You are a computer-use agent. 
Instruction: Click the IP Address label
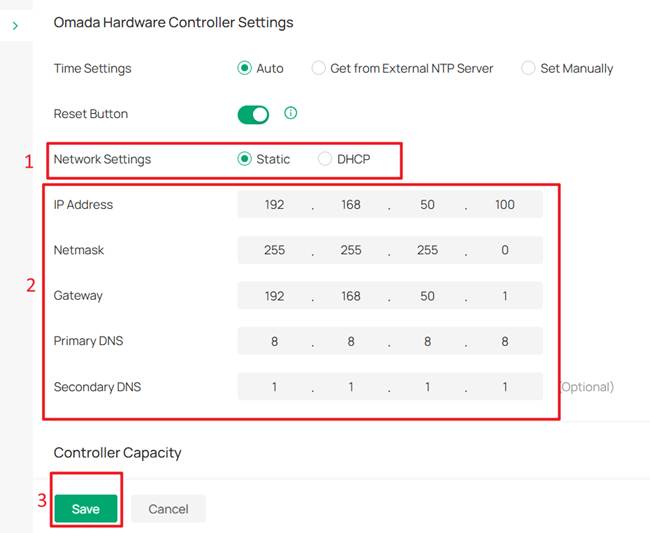tap(83, 204)
